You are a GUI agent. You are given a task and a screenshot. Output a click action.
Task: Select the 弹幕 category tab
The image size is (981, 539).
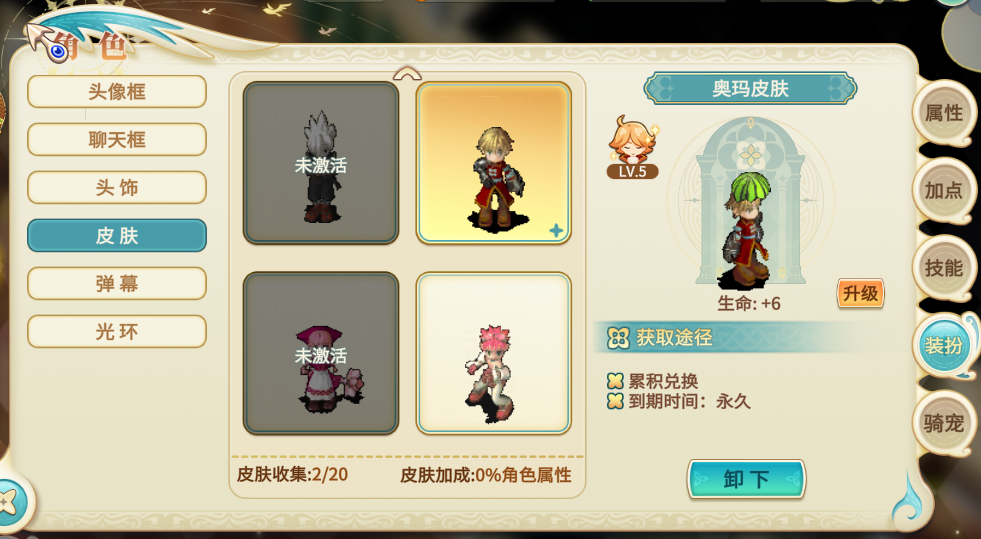click(117, 284)
